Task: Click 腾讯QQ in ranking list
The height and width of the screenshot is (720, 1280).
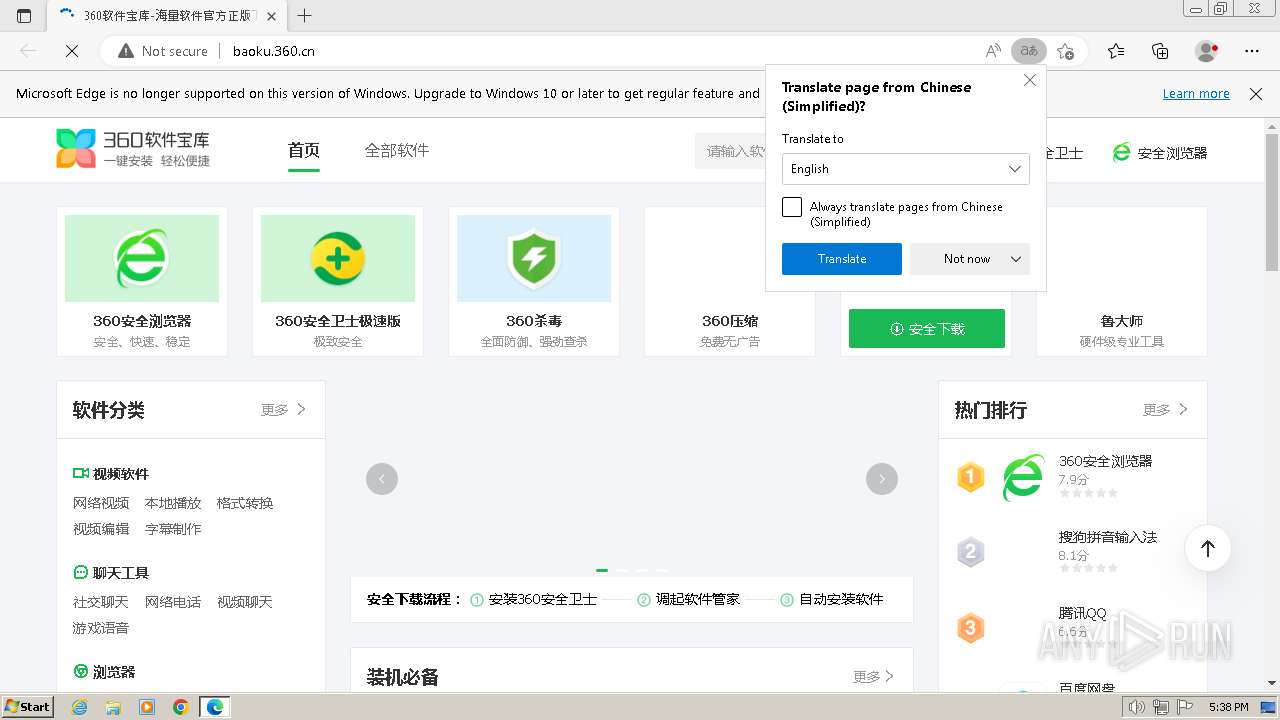Action: coord(1083,613)
